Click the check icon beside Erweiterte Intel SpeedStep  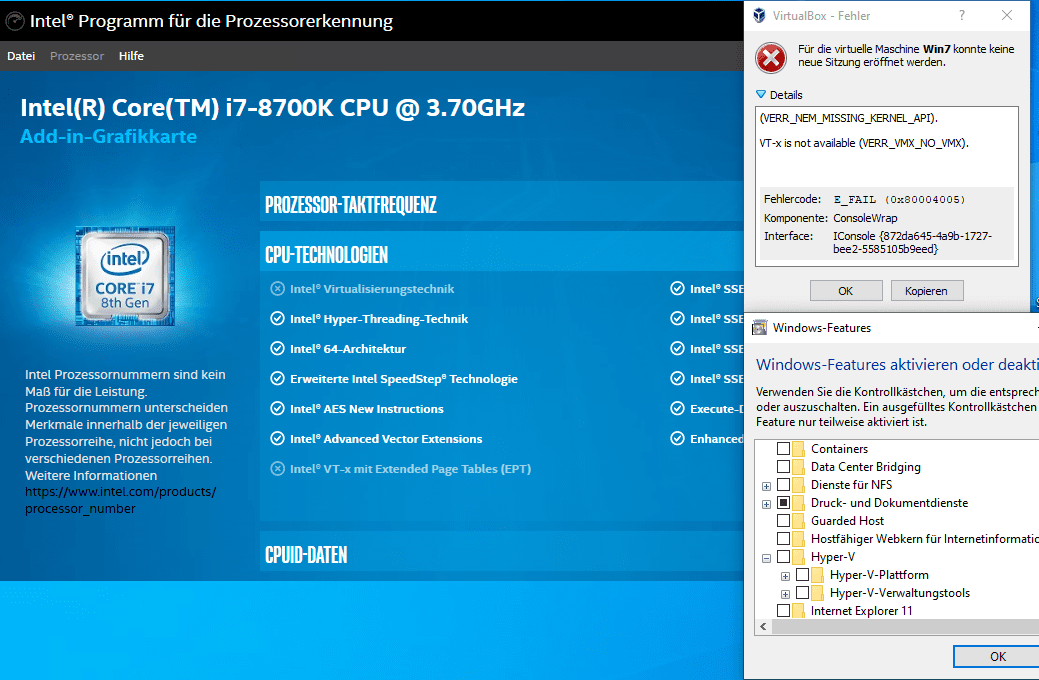tap(278, 378)
